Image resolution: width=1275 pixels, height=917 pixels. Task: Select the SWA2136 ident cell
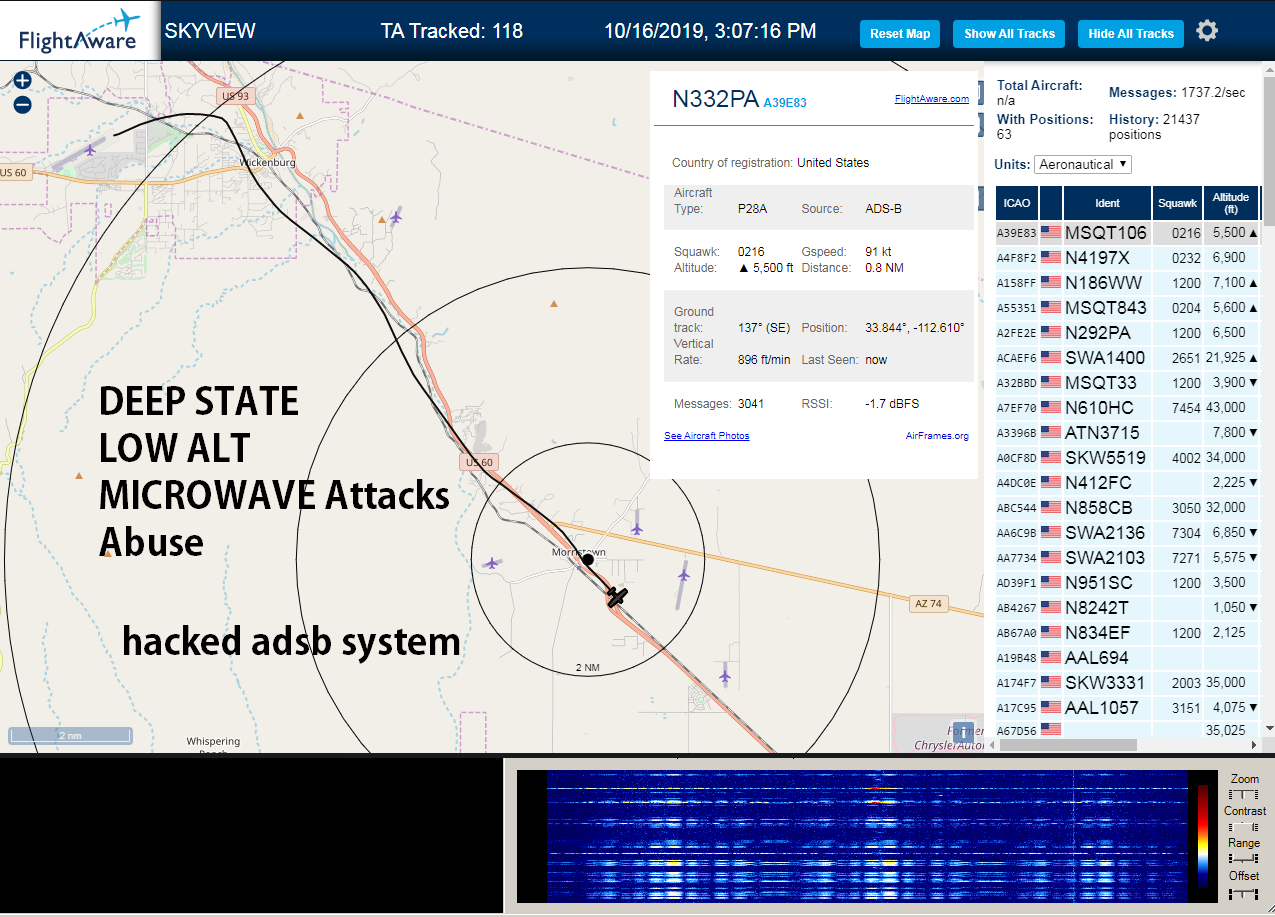(x=1107, y=533)
